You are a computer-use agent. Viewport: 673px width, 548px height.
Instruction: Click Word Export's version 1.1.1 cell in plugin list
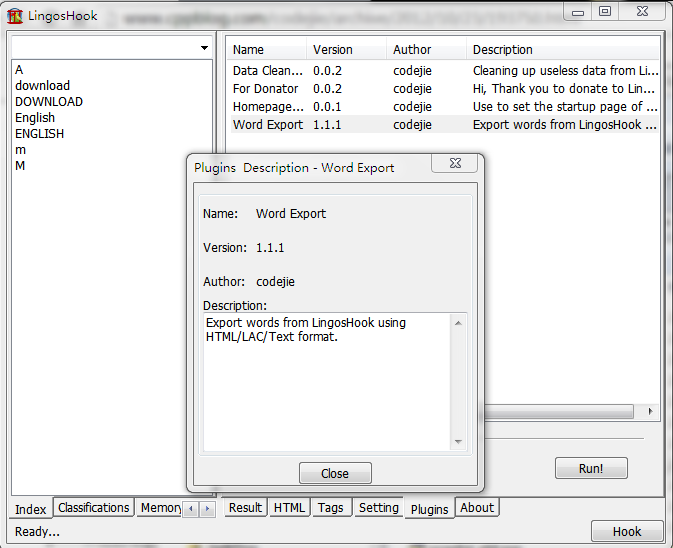(x=327, y=124)
